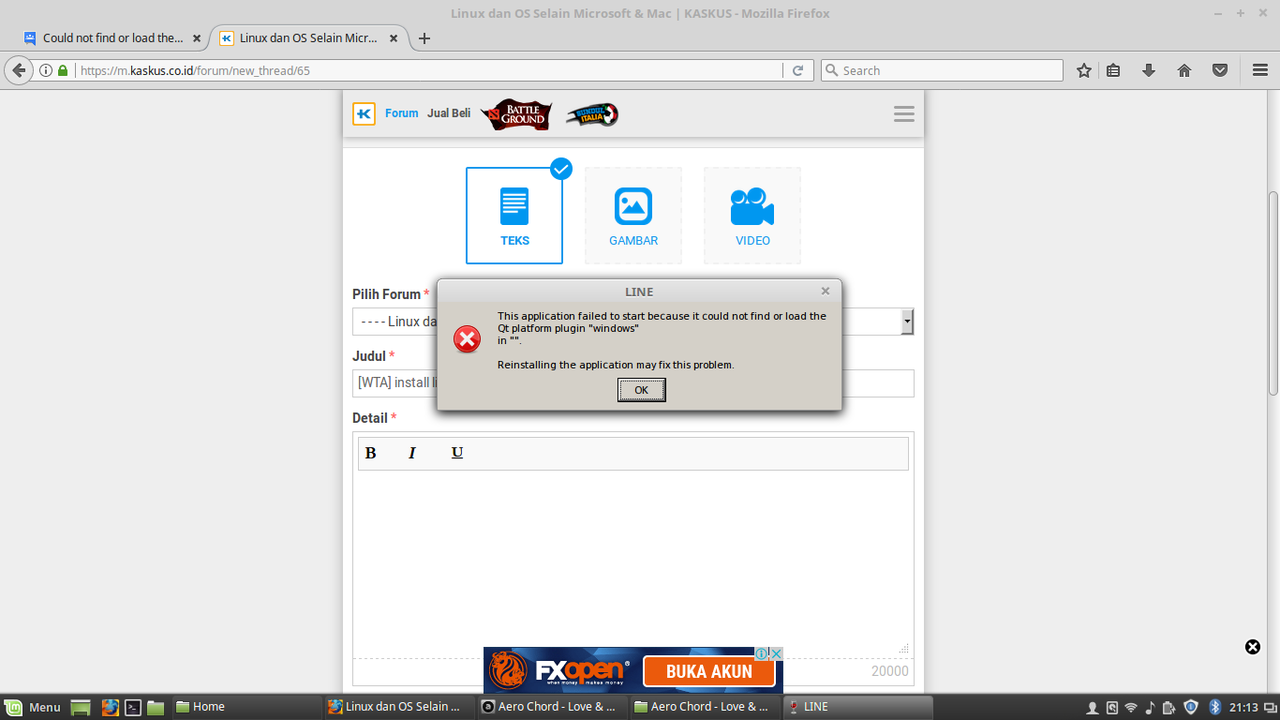Click into the Judul title field
Image resolution: width=1280 pixels, height=720 pixels.
click(633, 383)
